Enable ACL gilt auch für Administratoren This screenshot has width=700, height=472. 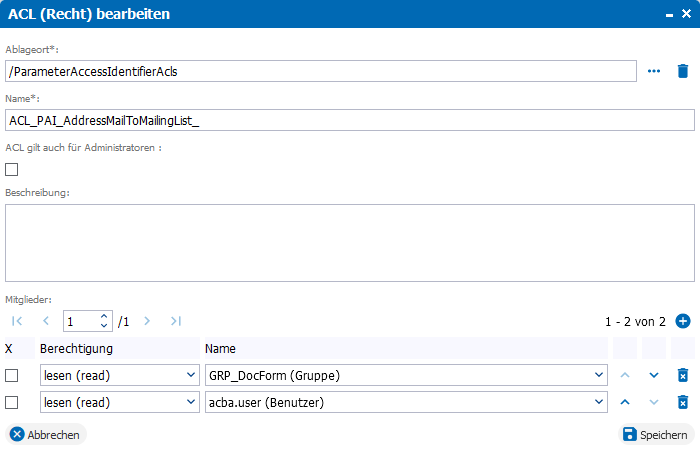point(12,170)
